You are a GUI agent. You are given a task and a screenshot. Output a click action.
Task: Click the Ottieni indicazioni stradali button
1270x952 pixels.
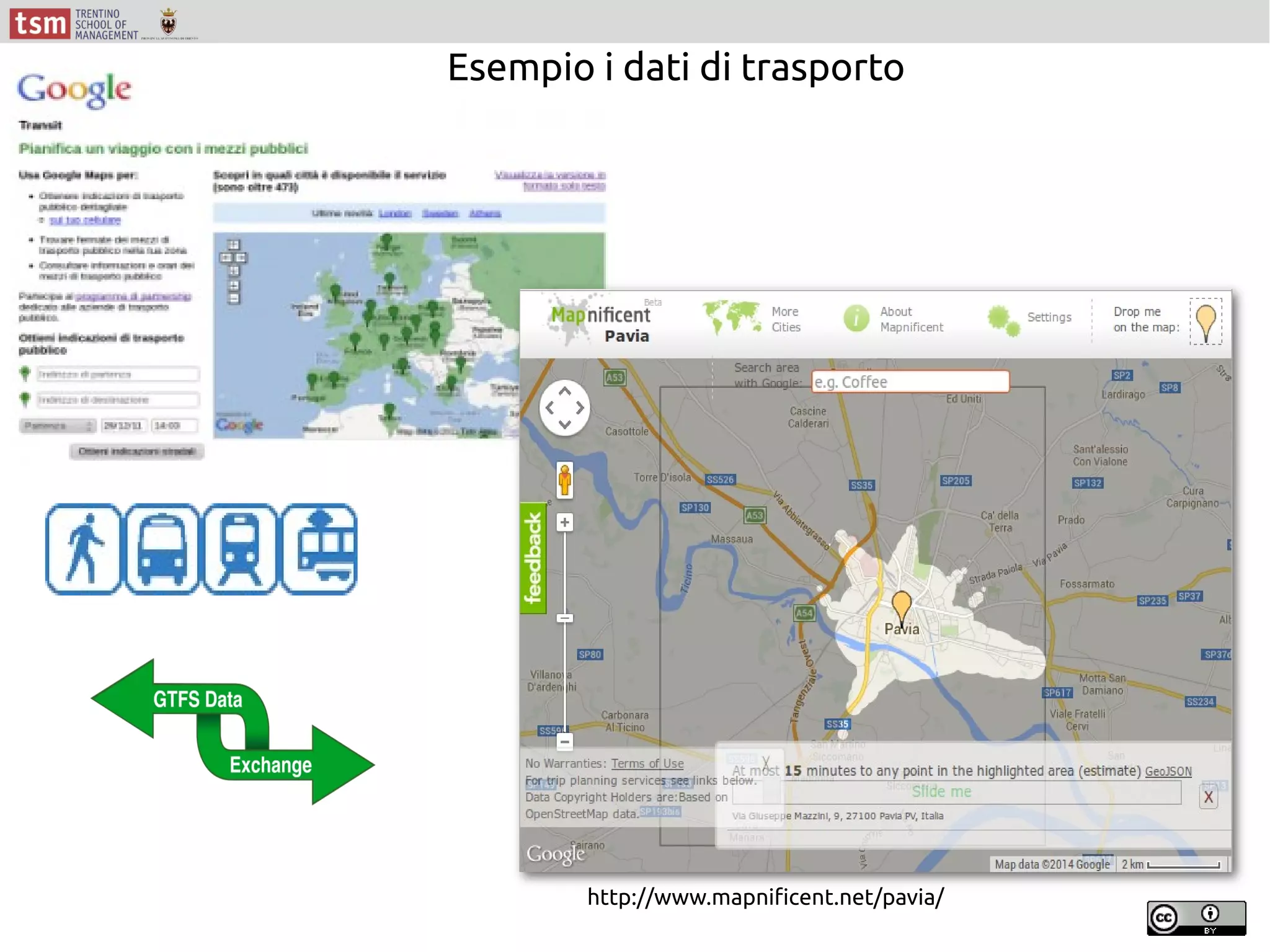(x=137, y=452)
